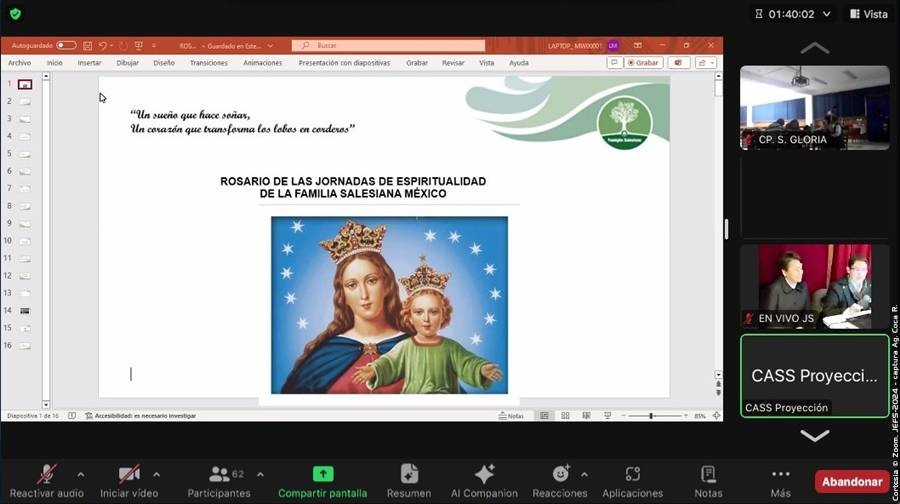Click the Virgin Mary image on slide

click(389, 305)
